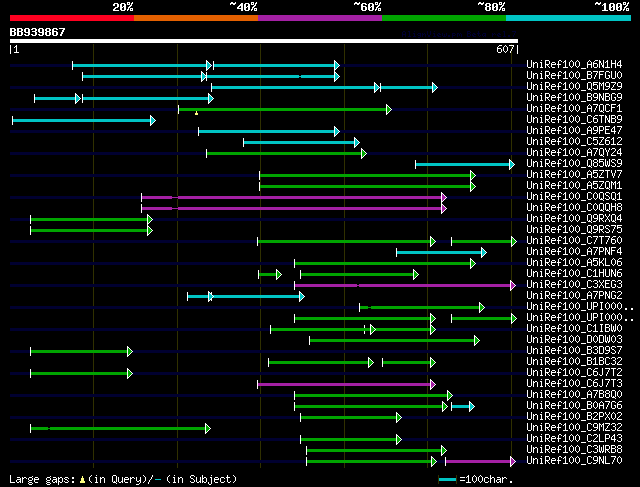Click the UniRef100_A7PNG2 hit label

574,296
